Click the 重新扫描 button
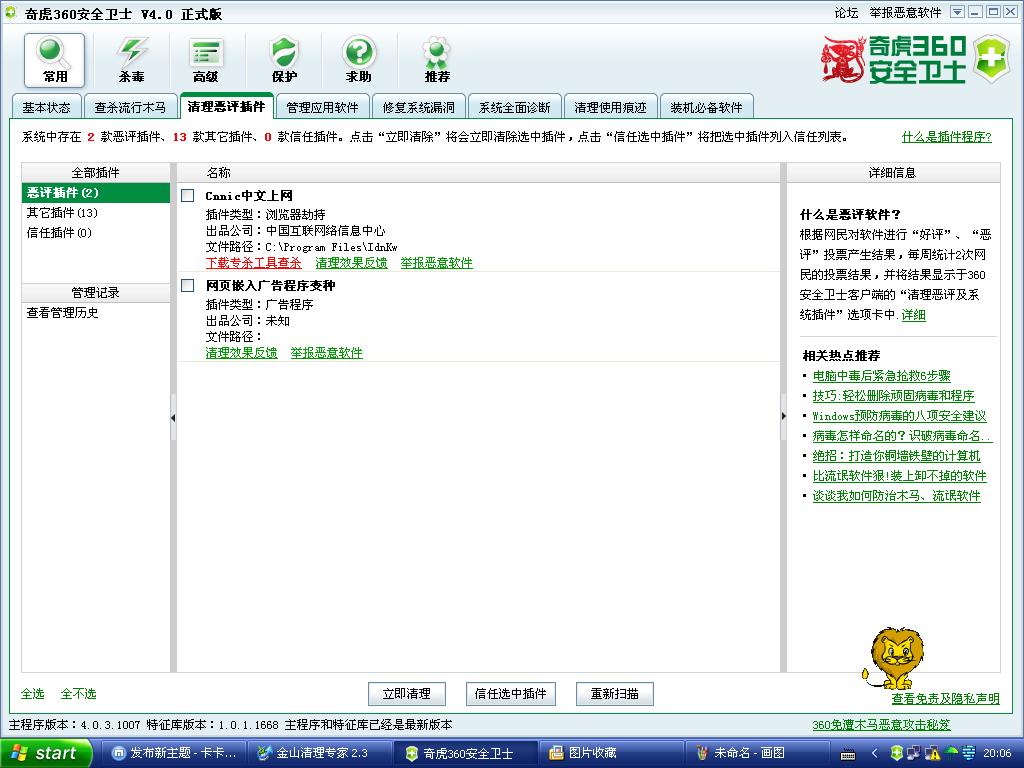 tap(615, 694)
